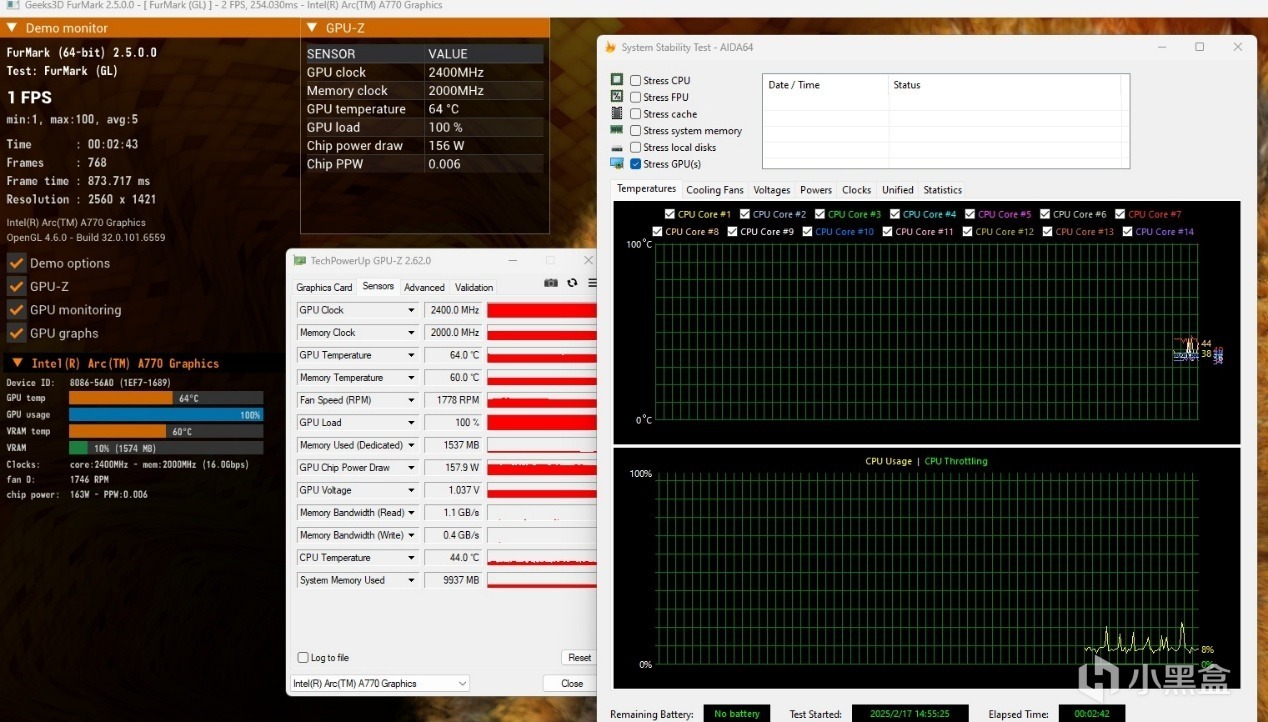This screenshot has height=722, width=1268.
Task: Toggle FurMark GPU-Z overlay checkbox
Action: tap(16, 286)
